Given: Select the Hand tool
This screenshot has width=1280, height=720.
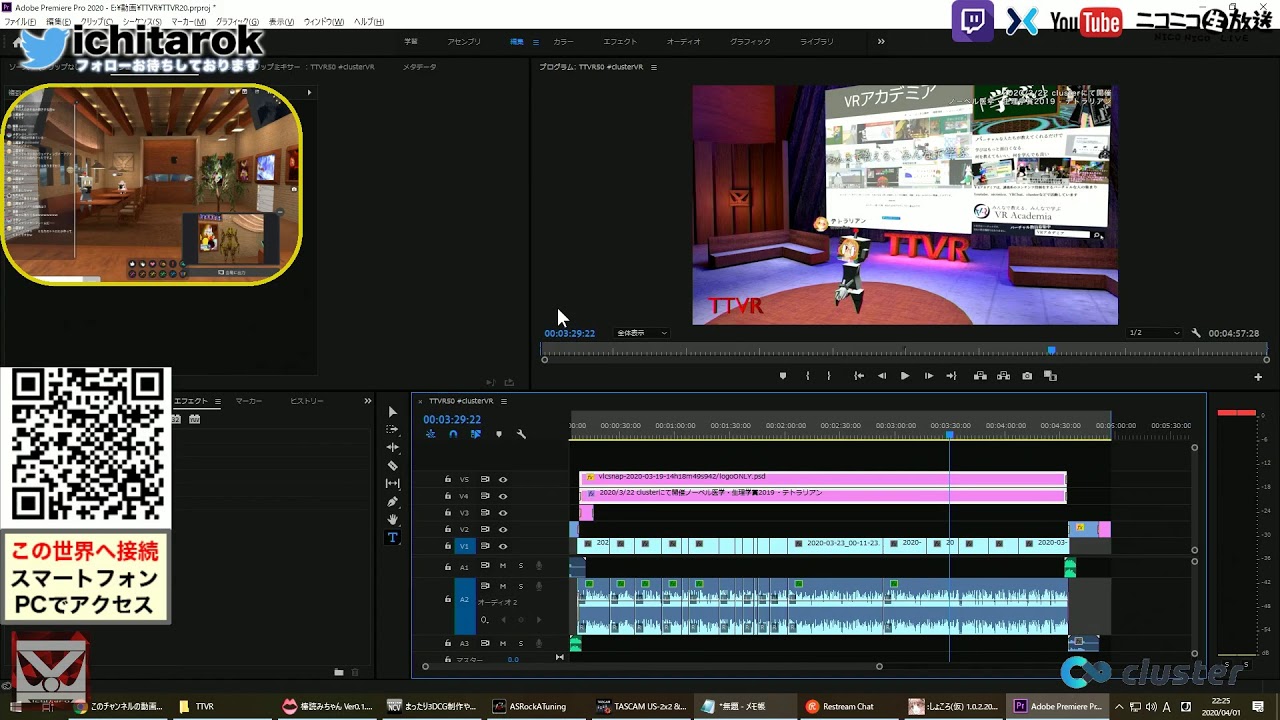Looking at the screenshot, I should pyautogui.click(x=392, y=519).
